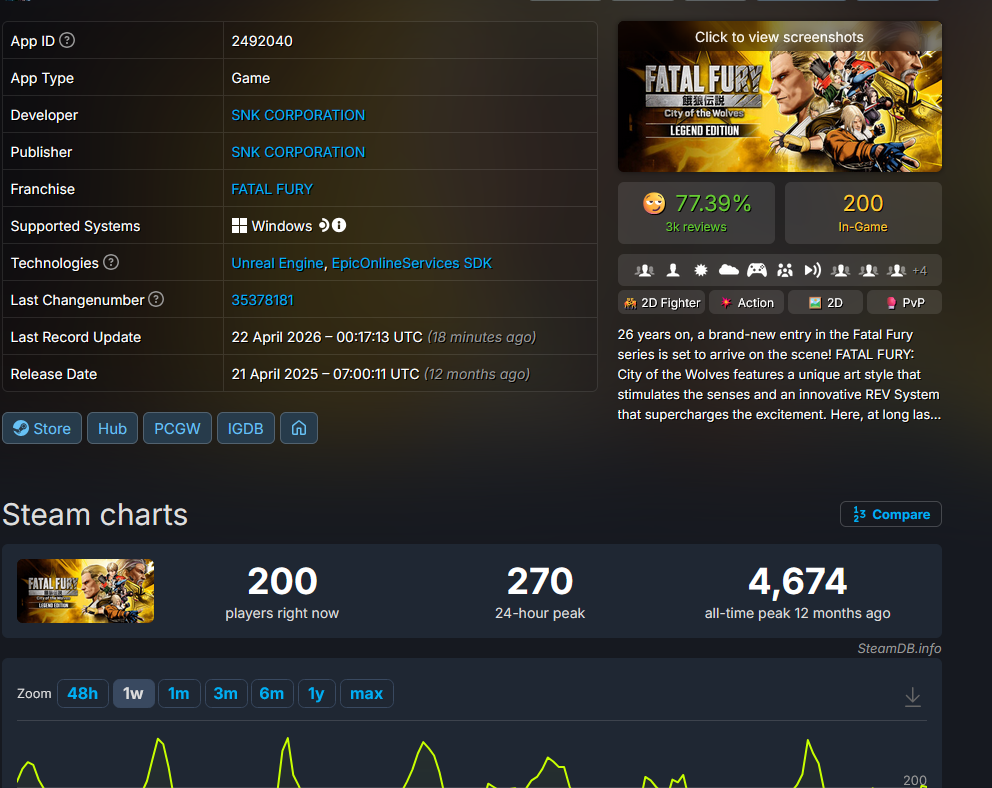Open the community Hub button
Viewport: 992px width, 788px height.
tap(113, 428)
